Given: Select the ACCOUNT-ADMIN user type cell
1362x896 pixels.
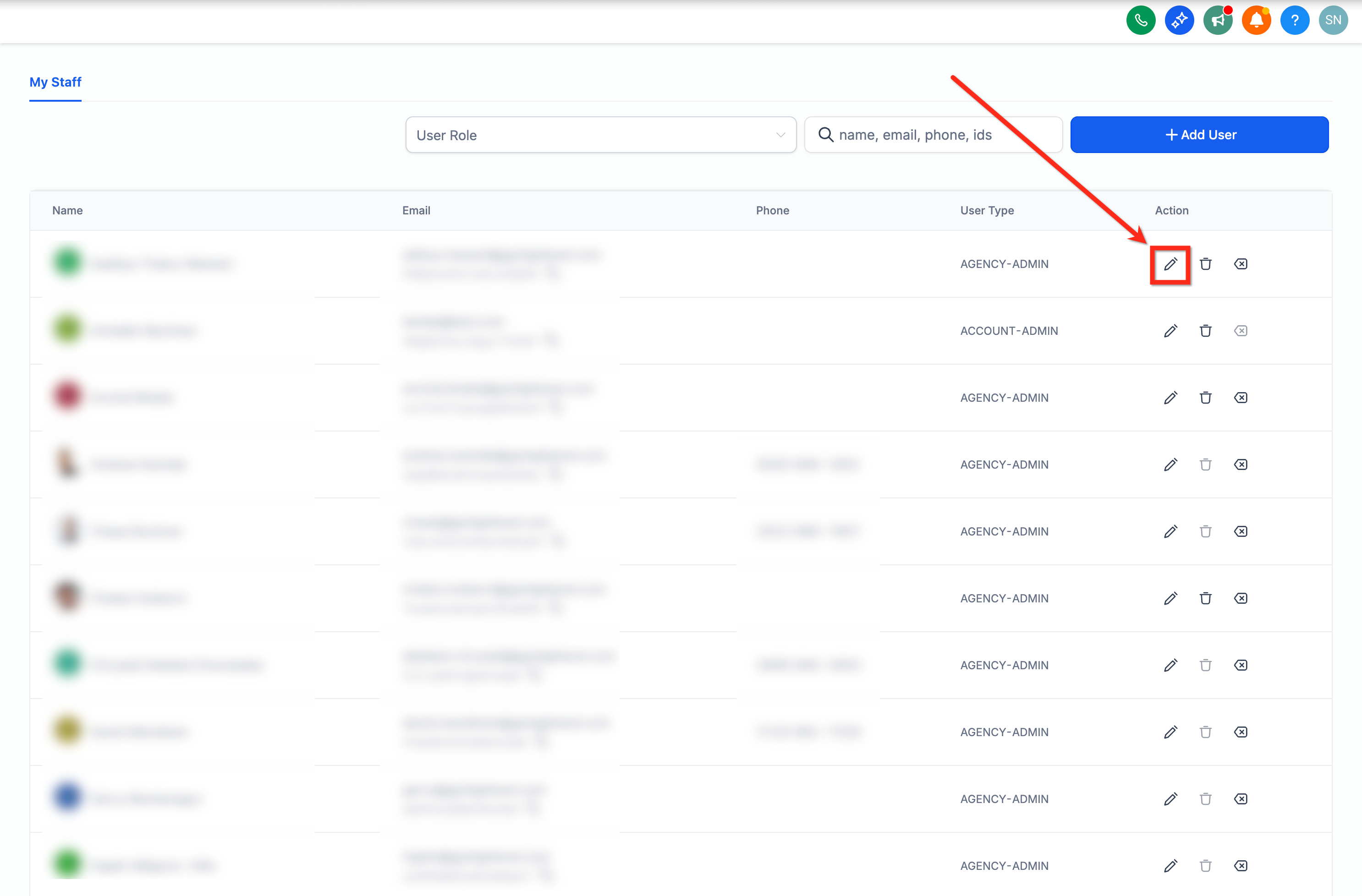Looking at the screenshot, I should (1009, 331).
